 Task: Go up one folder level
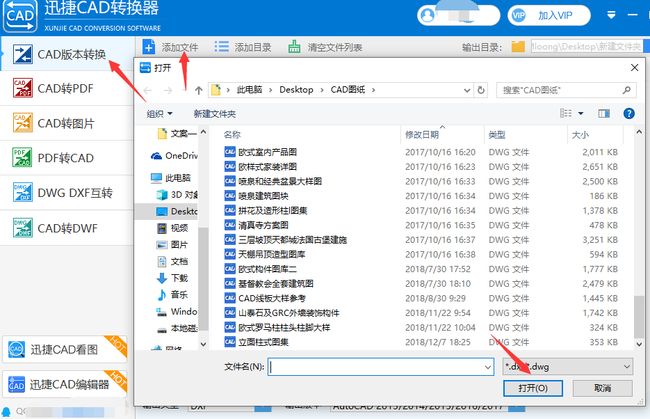[x=199, y=90]
